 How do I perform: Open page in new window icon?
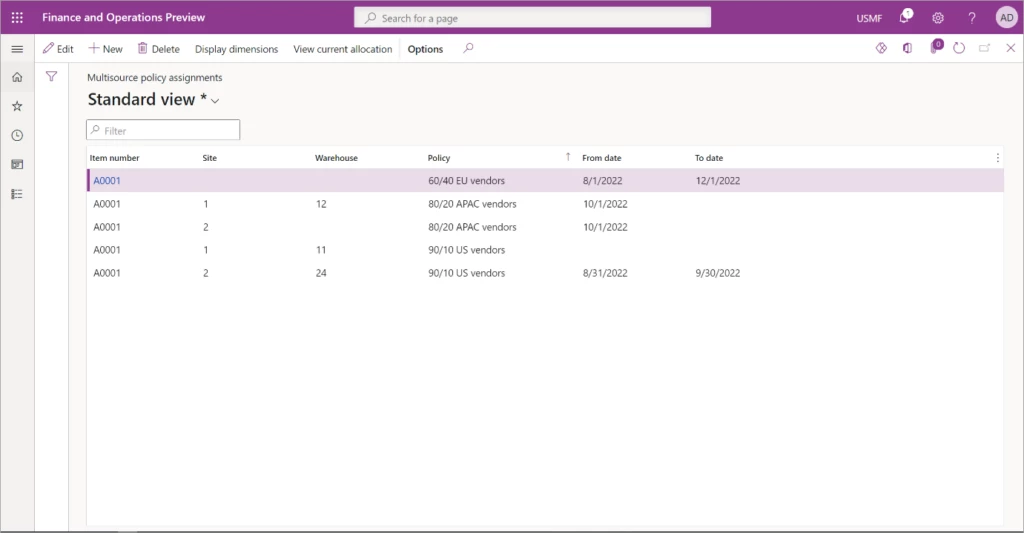click(985, 48)
